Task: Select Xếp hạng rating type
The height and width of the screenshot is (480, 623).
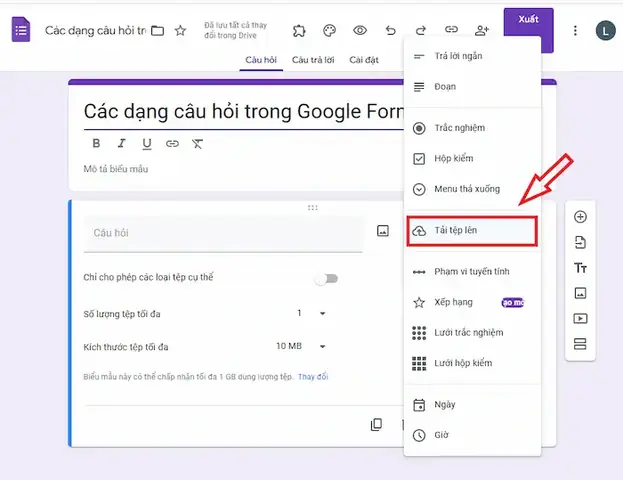Action: (472, 302)
